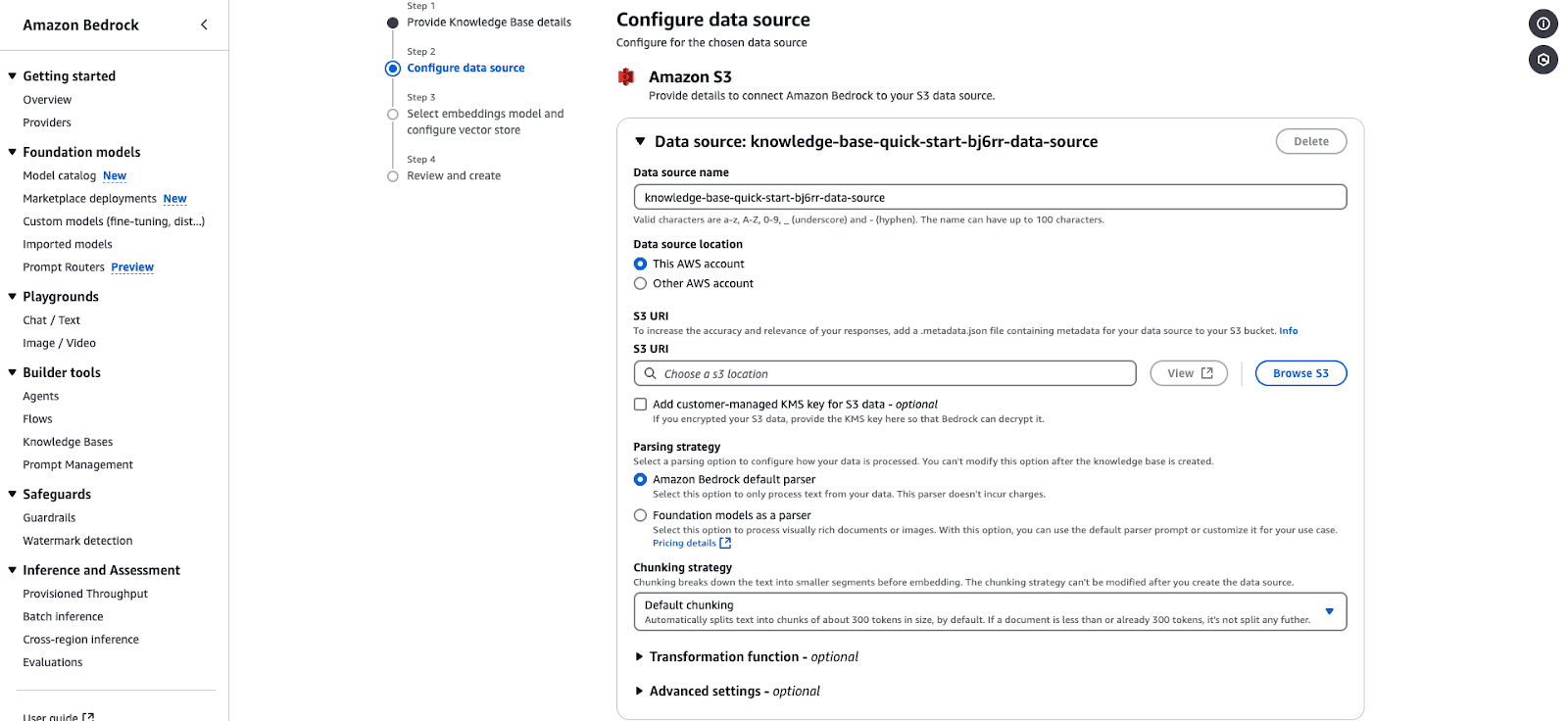Click the external link icon beside Pricing details

click(725, 543)
